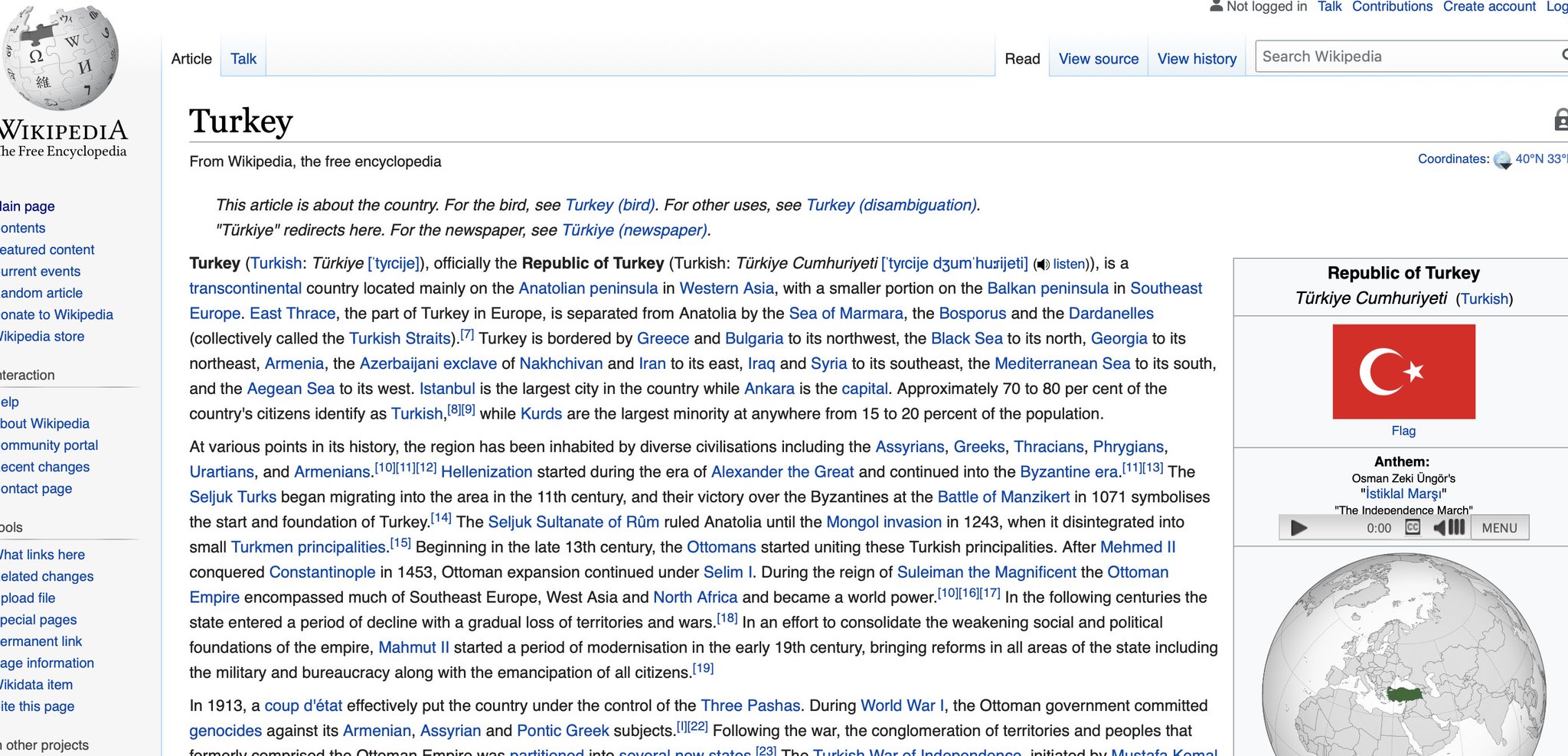Go to Current events in the sidebar
1568x756 pixels.
40,272
